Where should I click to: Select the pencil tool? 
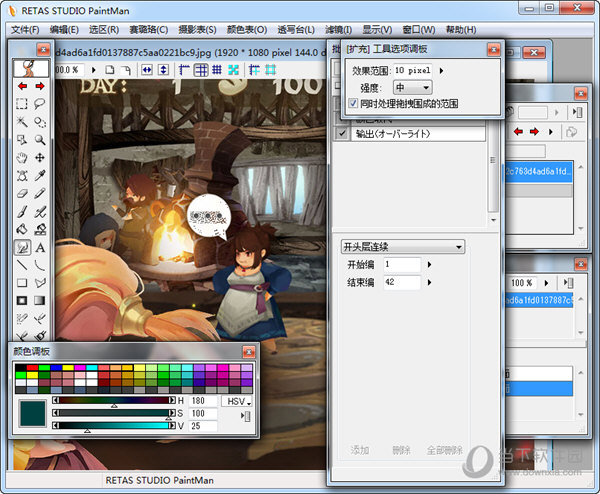40,194
